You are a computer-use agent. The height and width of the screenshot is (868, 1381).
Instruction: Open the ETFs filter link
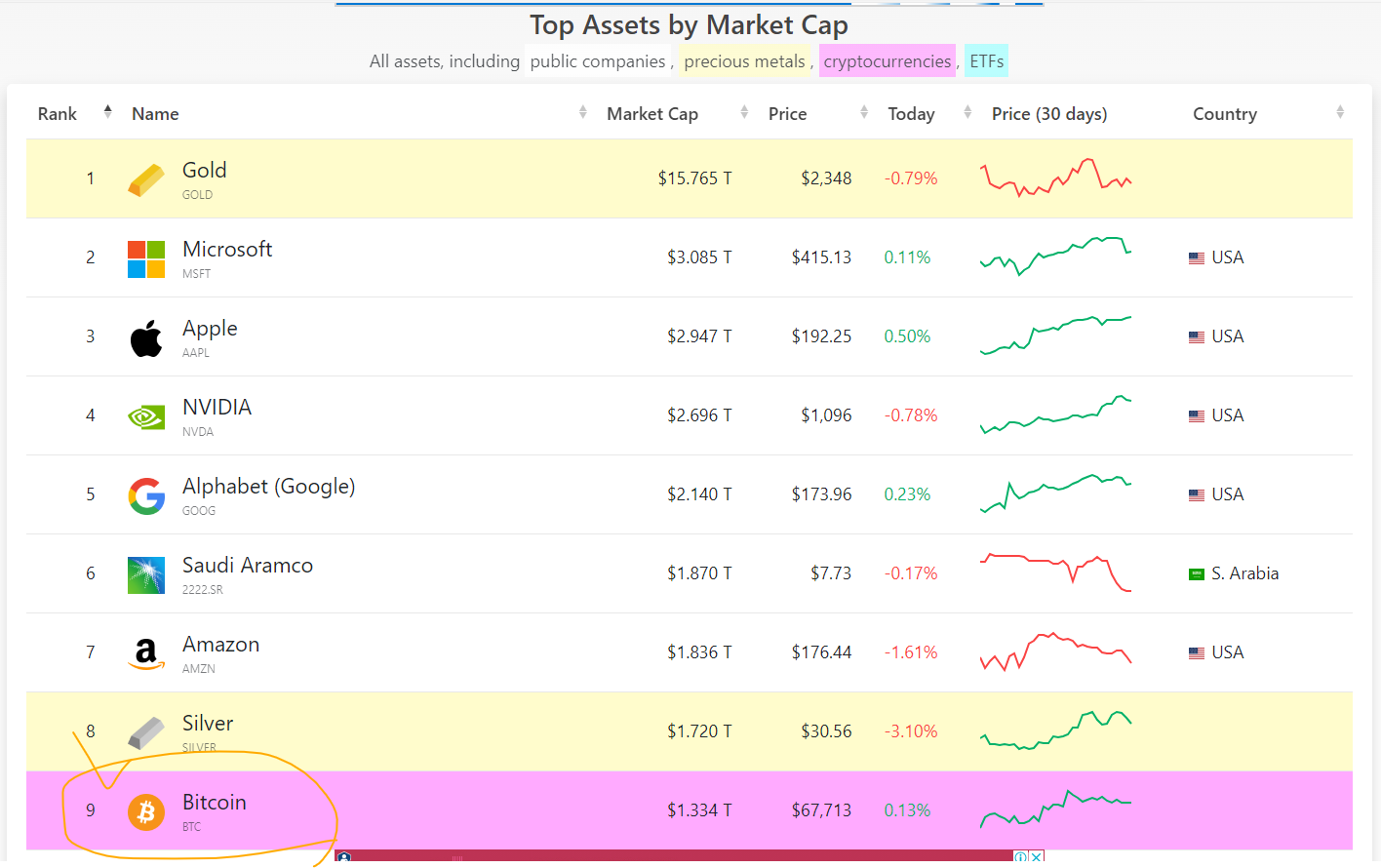click(x=986, y=61)
